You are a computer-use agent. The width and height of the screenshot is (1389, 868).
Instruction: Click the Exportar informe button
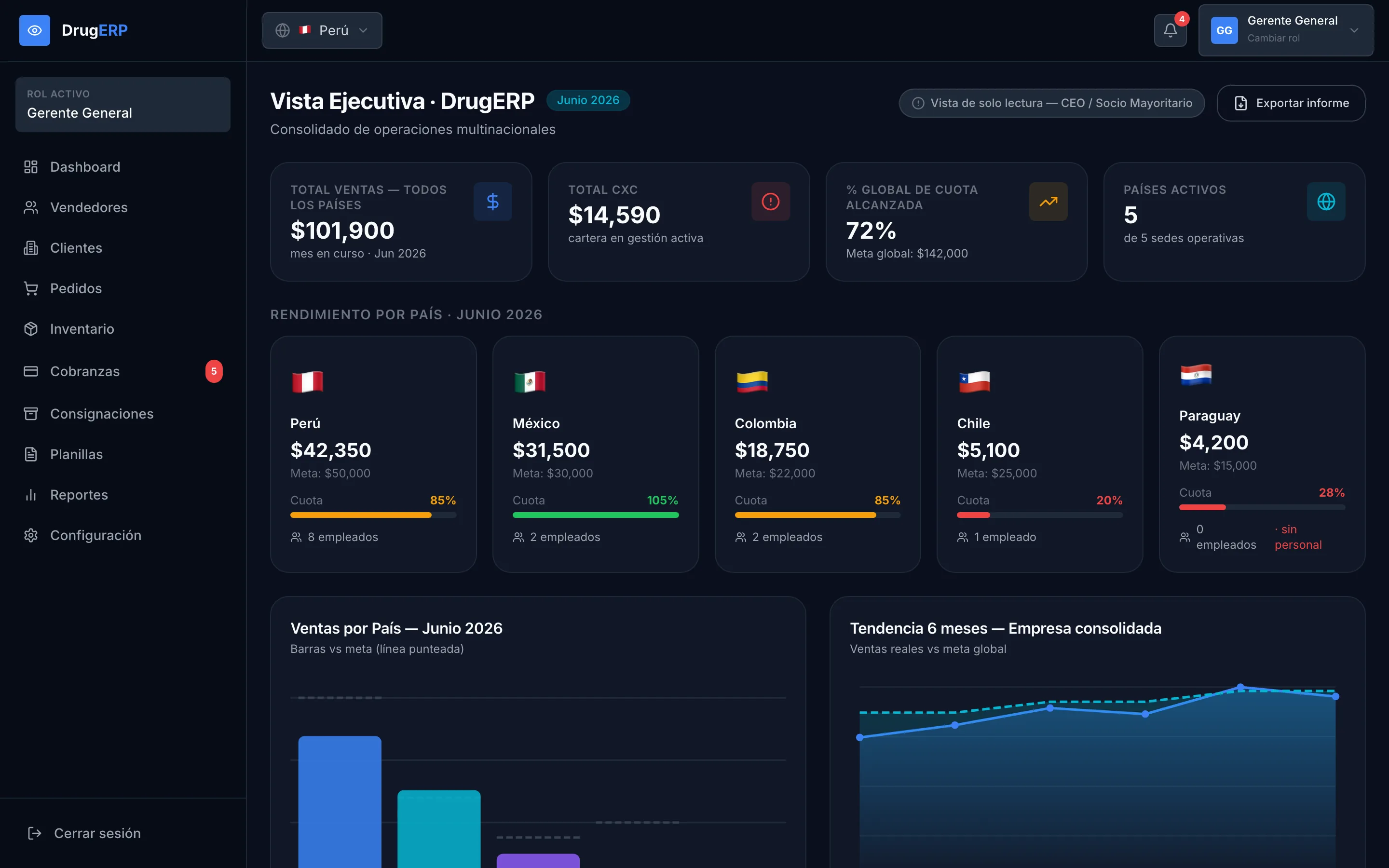tap(1291, 103)
